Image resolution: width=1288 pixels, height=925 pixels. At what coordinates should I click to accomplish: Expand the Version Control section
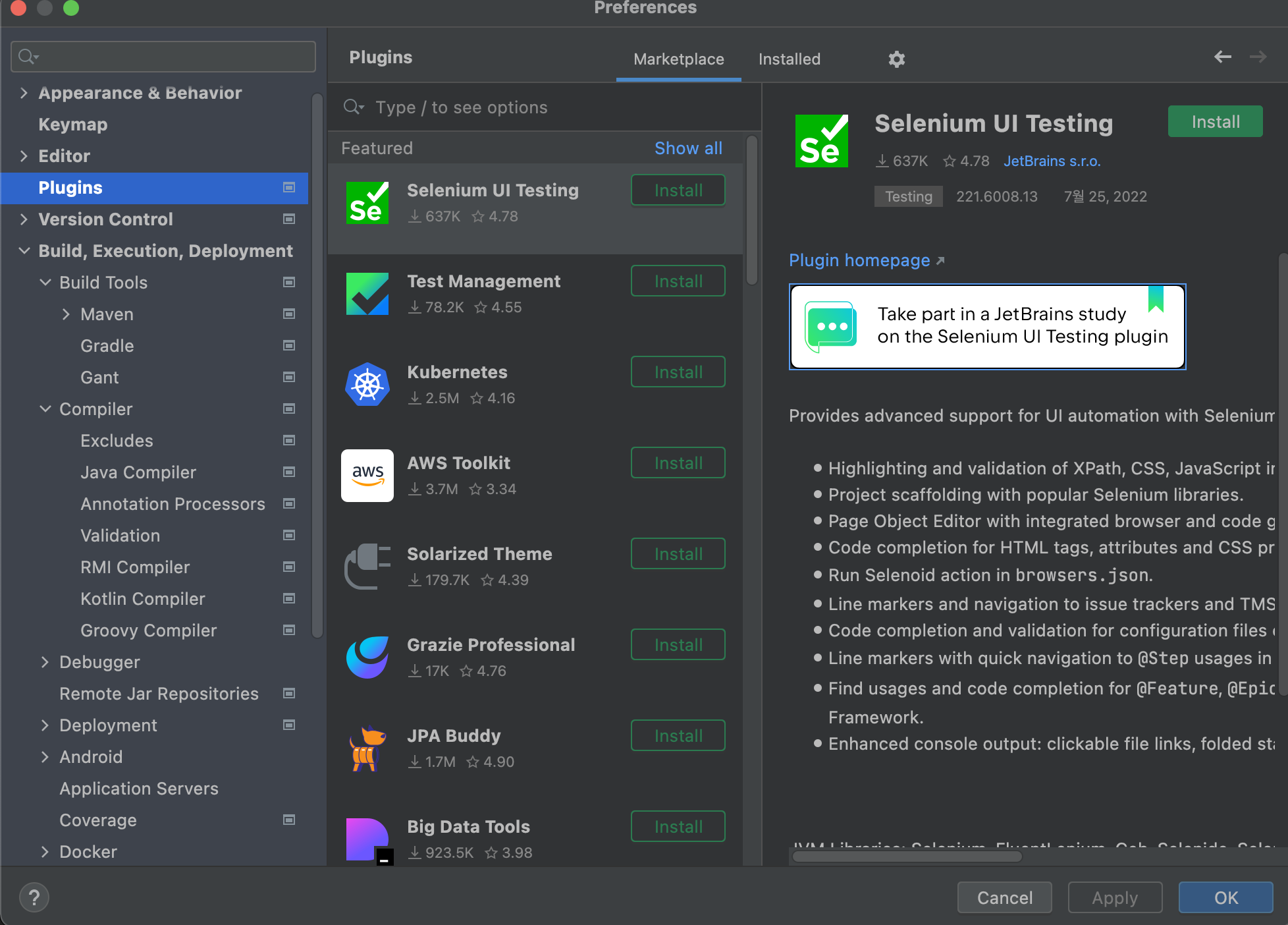(x=24, y=219)
